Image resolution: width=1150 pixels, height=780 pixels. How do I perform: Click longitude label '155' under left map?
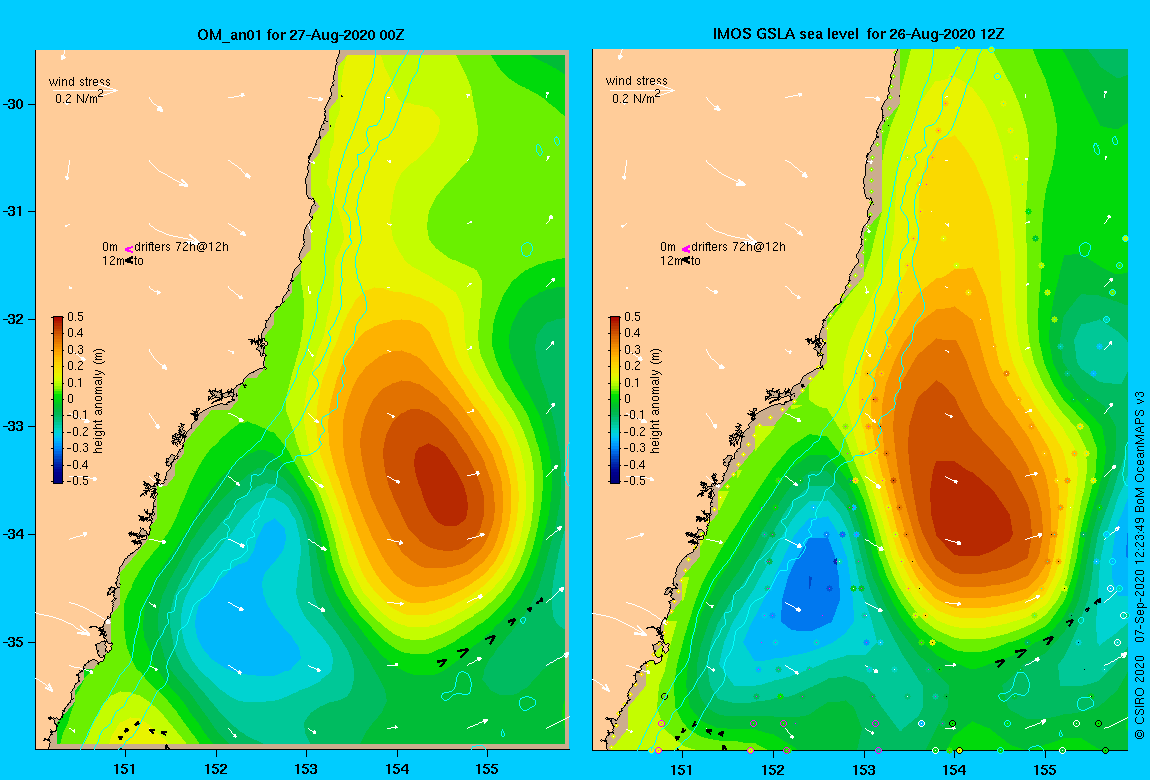pyautogui.click(x=487, y=769)
